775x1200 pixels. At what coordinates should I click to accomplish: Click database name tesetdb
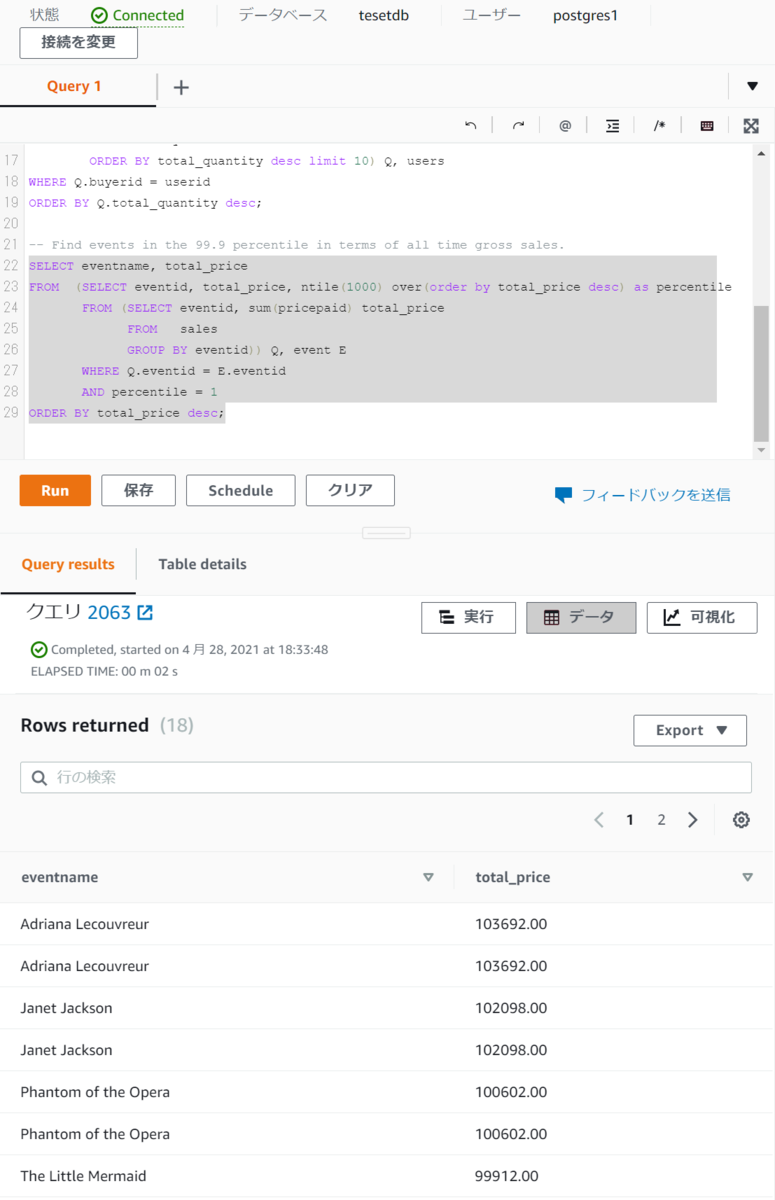click(x=384, y=15)
